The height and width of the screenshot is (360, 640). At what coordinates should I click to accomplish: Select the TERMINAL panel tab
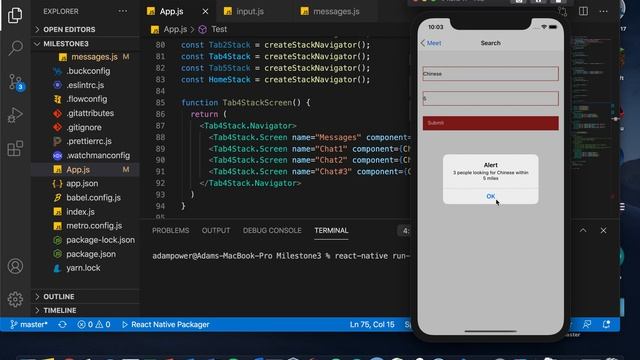tap(331, 231)
